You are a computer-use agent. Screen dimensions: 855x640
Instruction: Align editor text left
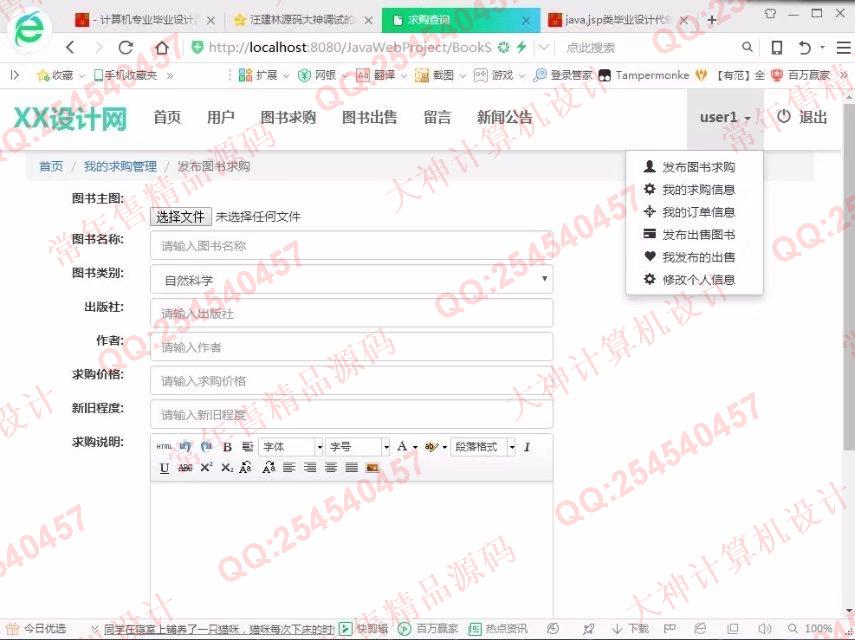tap(289, 468)
